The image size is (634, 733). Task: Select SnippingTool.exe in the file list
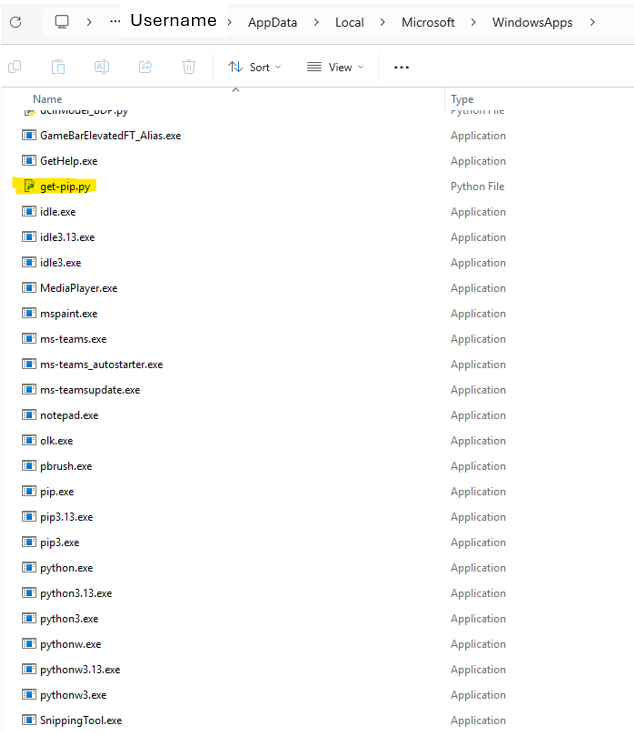tap(80, 720)
